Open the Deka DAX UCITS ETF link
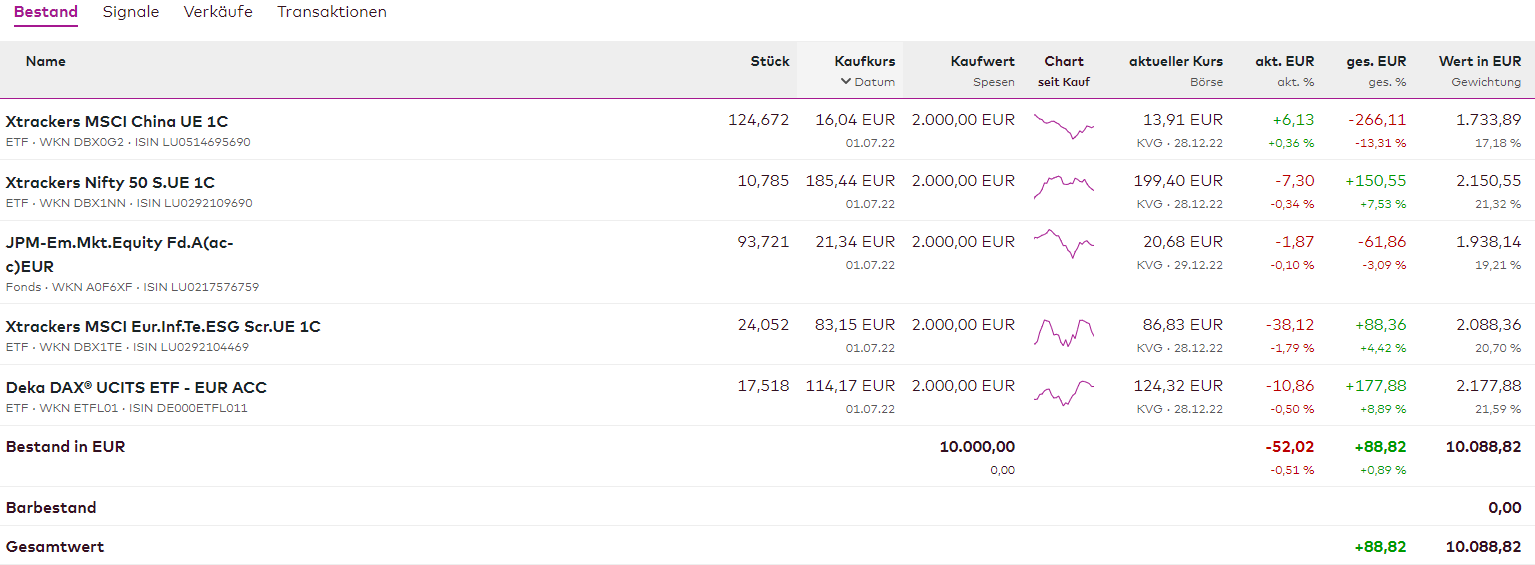 [x=136, y=388]
